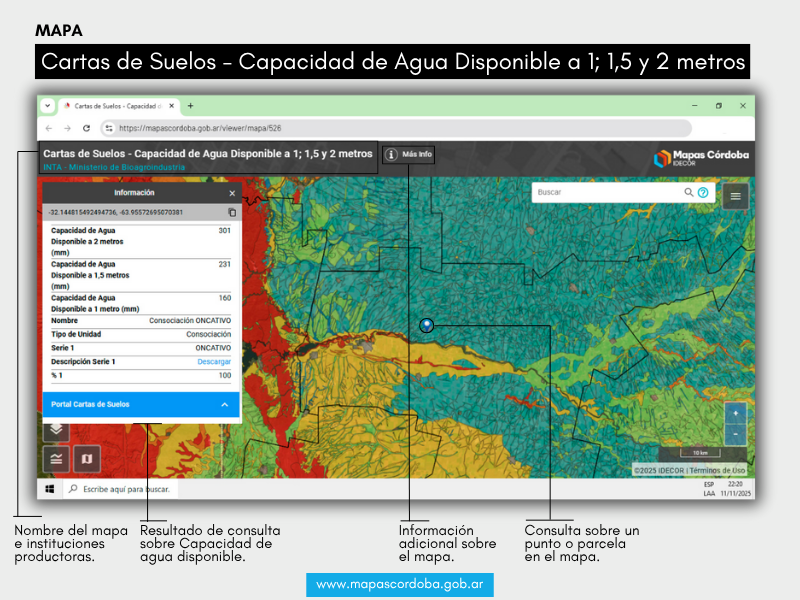Screen dimensions: 800x600
Task: Click the blue location pin marker
Action: [427, 325]
